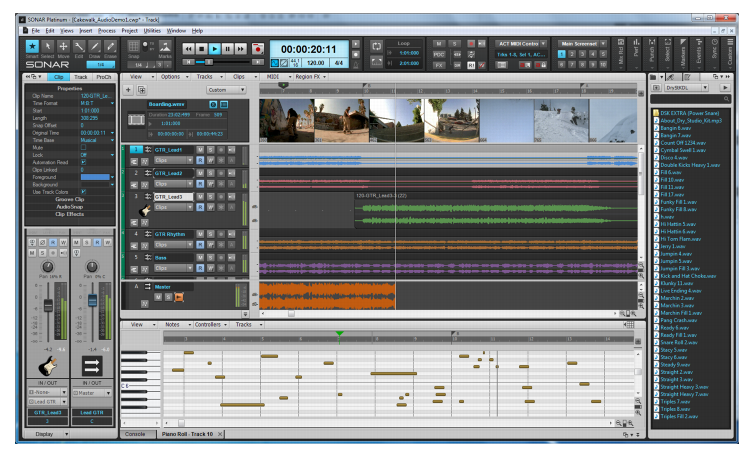This screenshot has height=454, width=752.
Task: Open the Process menu
Action: (106, 31)
